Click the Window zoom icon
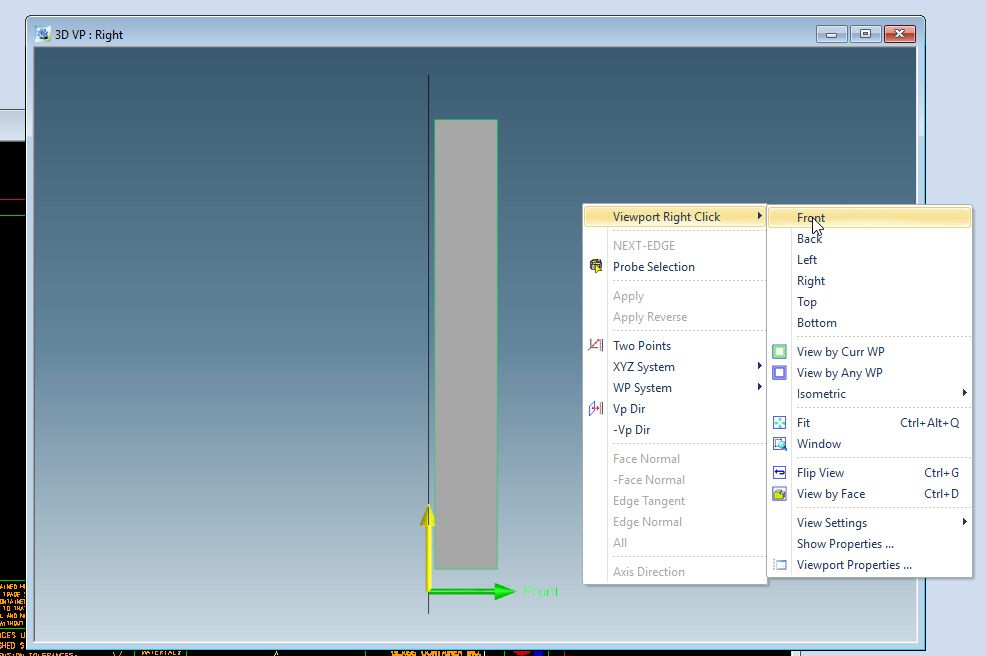The image size is (986, 656). click(x=779, y=443)
